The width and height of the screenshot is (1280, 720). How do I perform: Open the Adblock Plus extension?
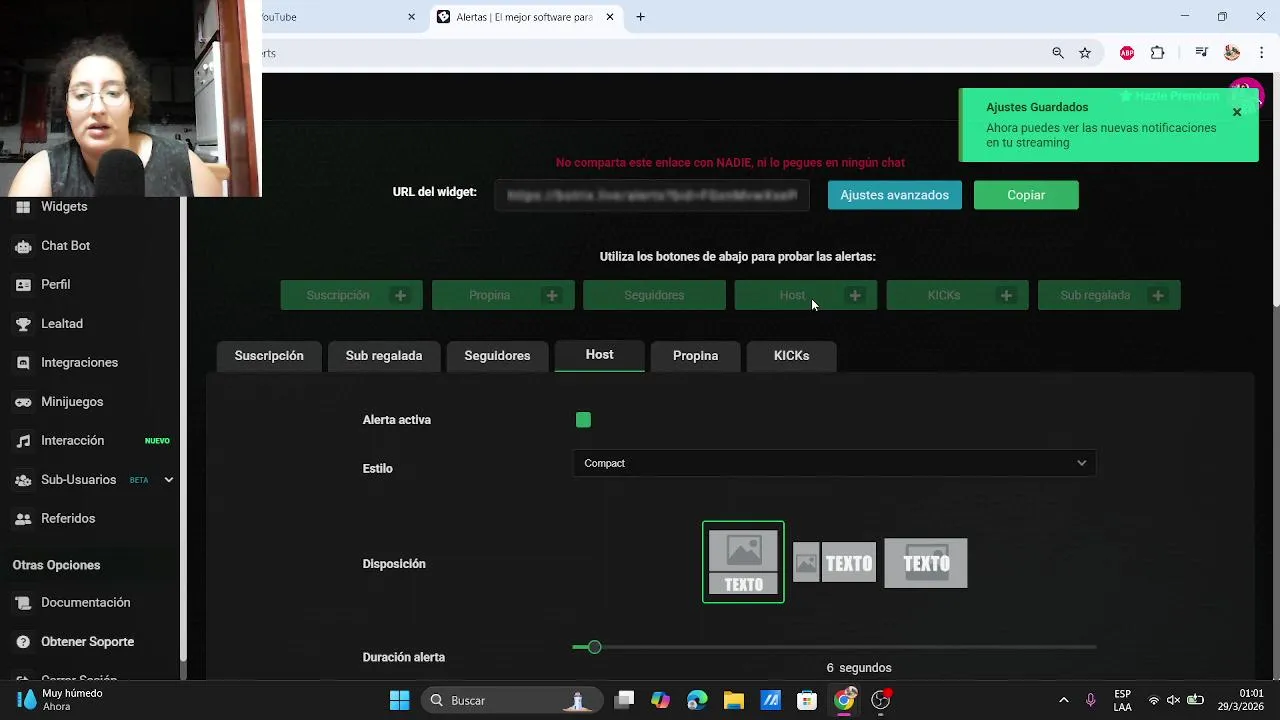coord(1127,53)
